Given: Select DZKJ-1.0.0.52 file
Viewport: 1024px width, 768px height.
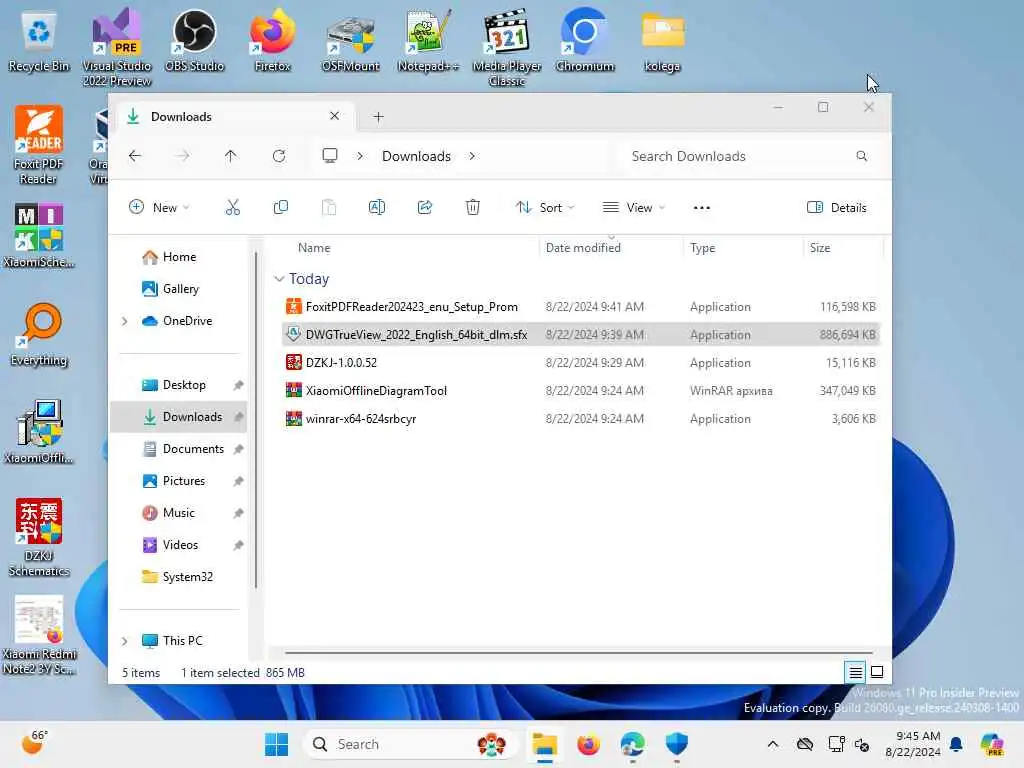Looking at the screenshot, I should click(x=581, y=362).
